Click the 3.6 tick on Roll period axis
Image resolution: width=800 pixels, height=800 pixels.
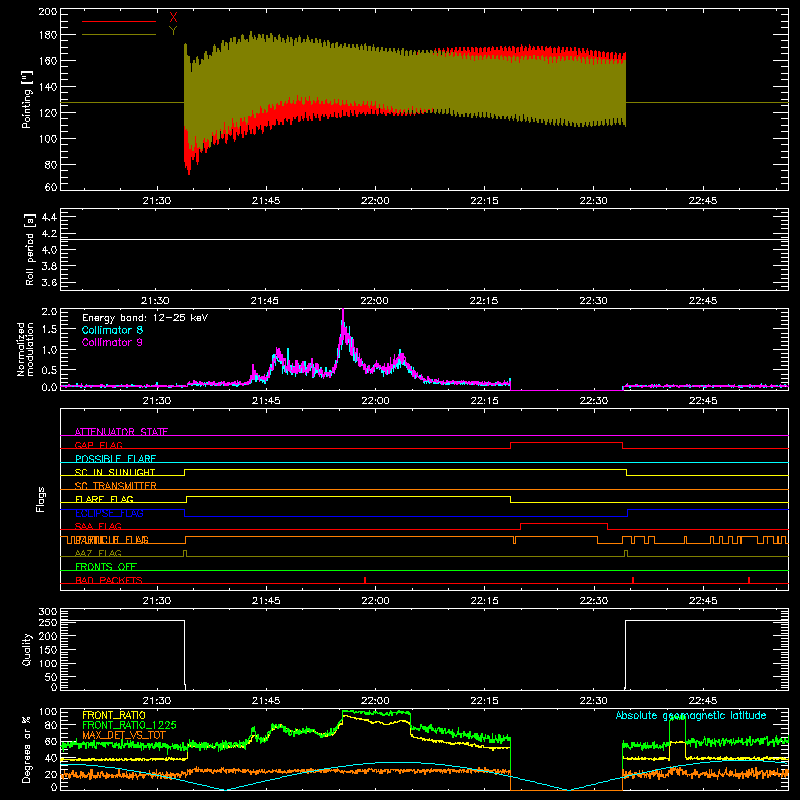click(49, 282)
